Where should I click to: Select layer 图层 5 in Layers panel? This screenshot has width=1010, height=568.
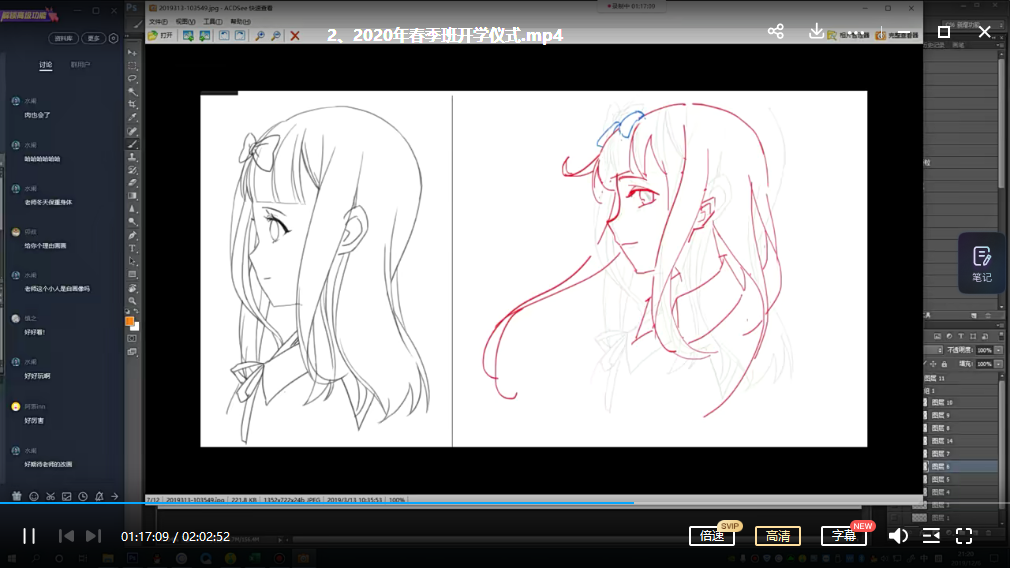tap(960, 480)
